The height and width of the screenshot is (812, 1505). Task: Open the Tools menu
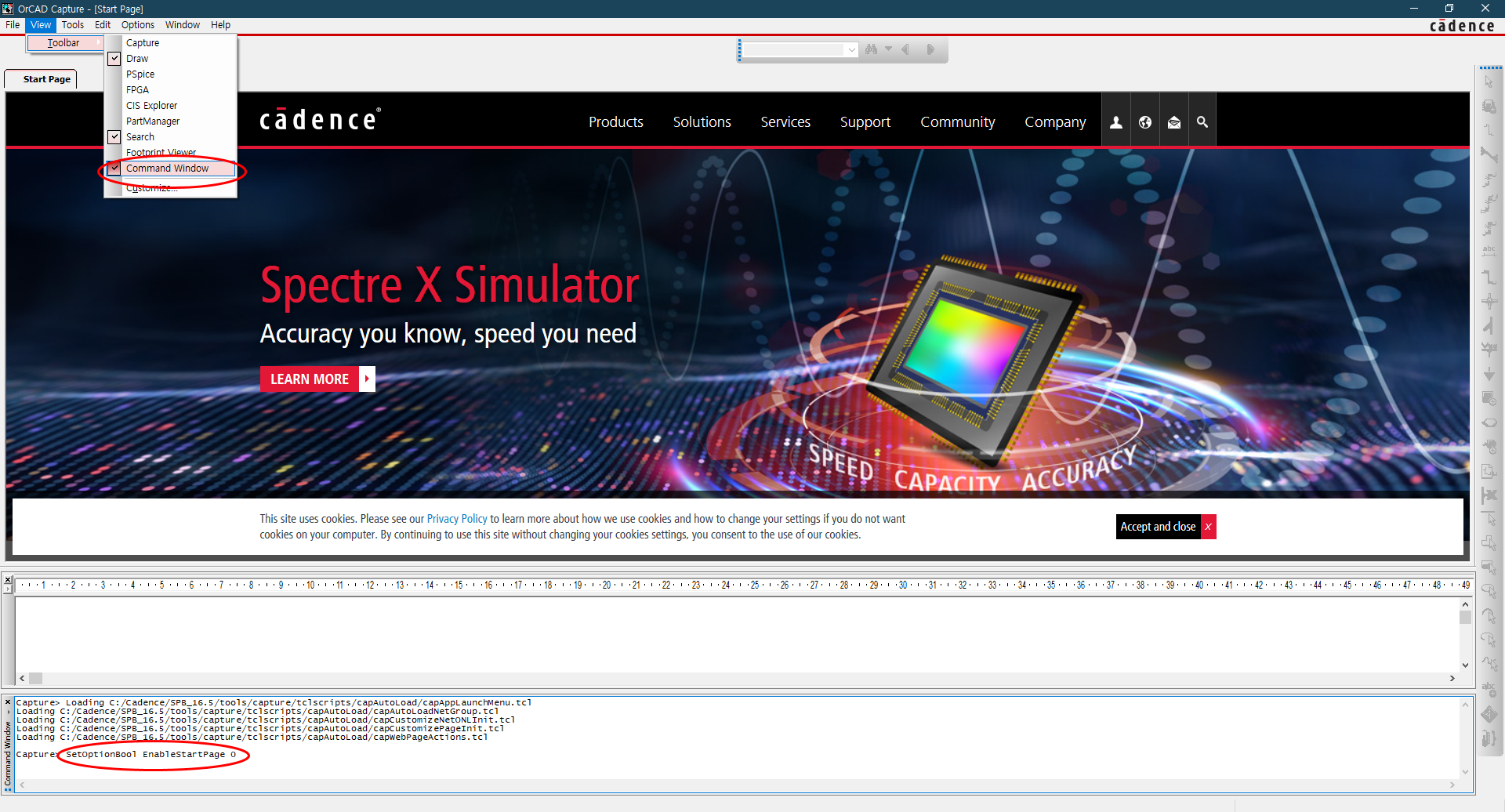pyautogui.click(x=72, y=25)
